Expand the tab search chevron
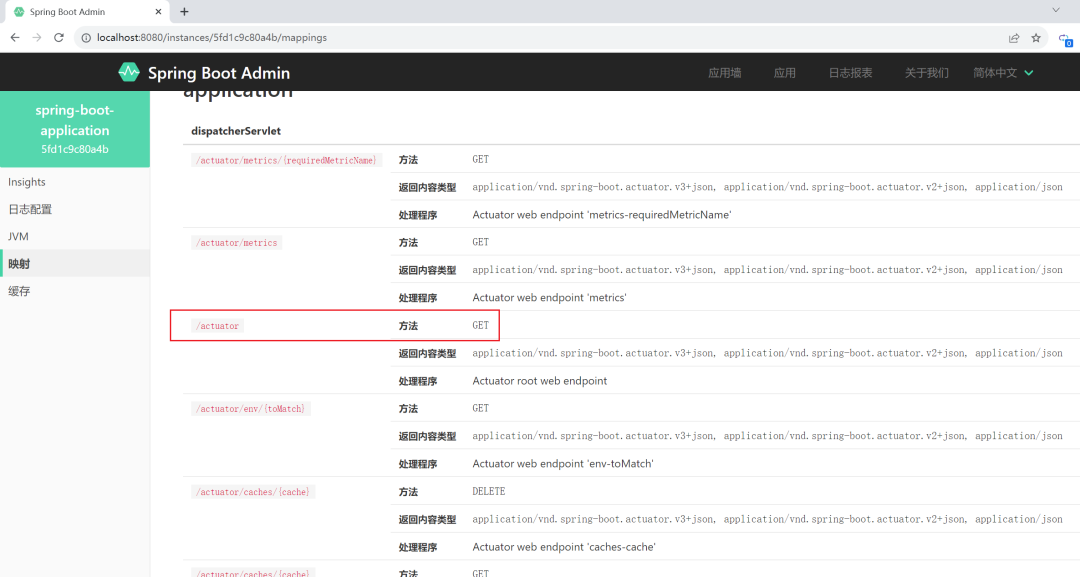The width and height of the screenshot is (1080, 577). pyautogui.click(x=1056, y=10)
